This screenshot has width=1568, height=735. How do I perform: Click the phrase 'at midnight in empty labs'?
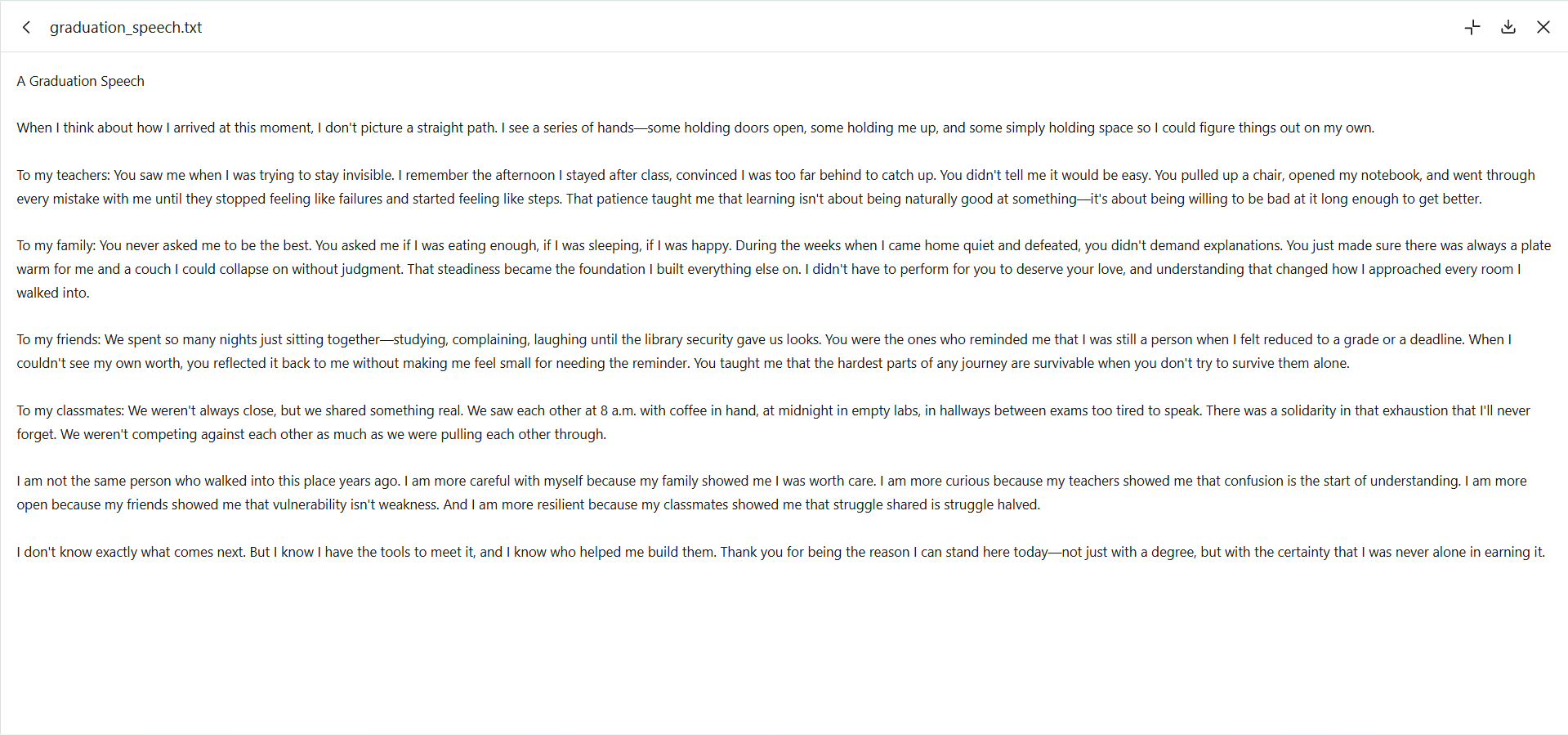coord(841,410)
